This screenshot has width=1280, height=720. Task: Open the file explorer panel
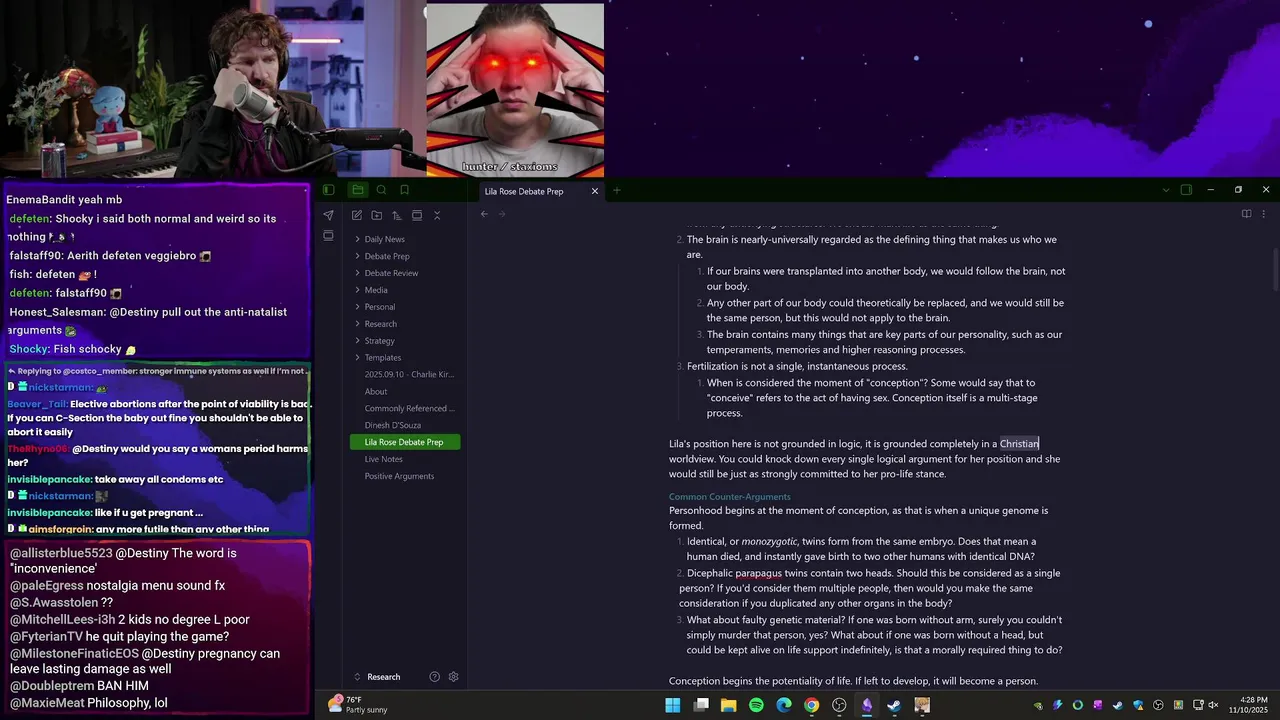pyautogui.click(x=357, y=190)
